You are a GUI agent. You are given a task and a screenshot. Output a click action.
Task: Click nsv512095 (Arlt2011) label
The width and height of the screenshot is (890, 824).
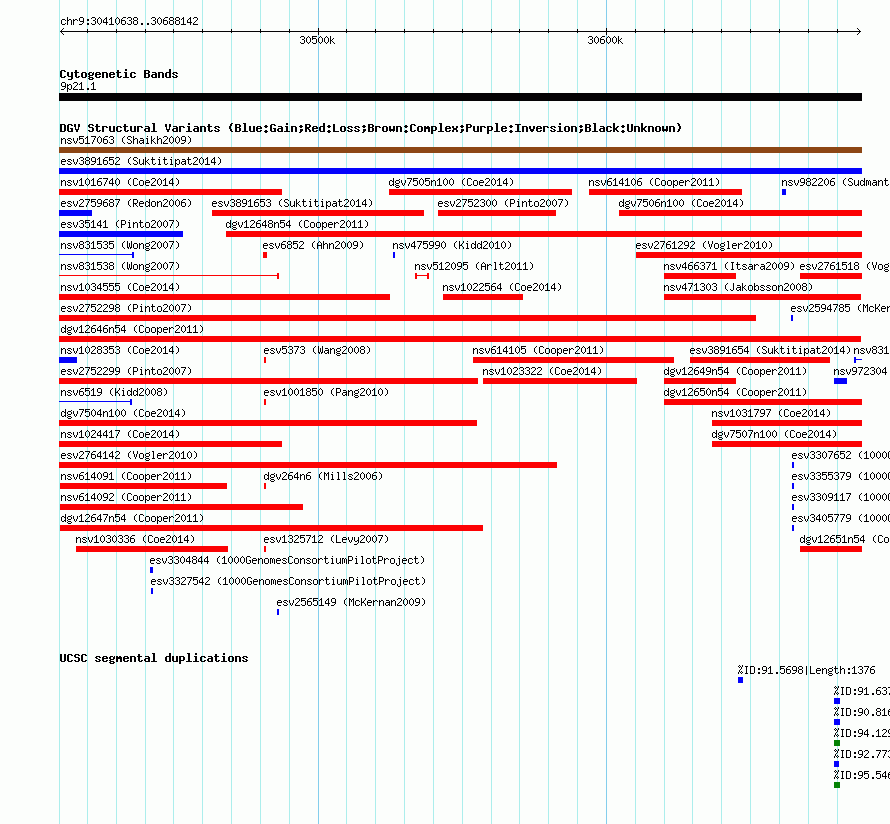coord(474,266)
